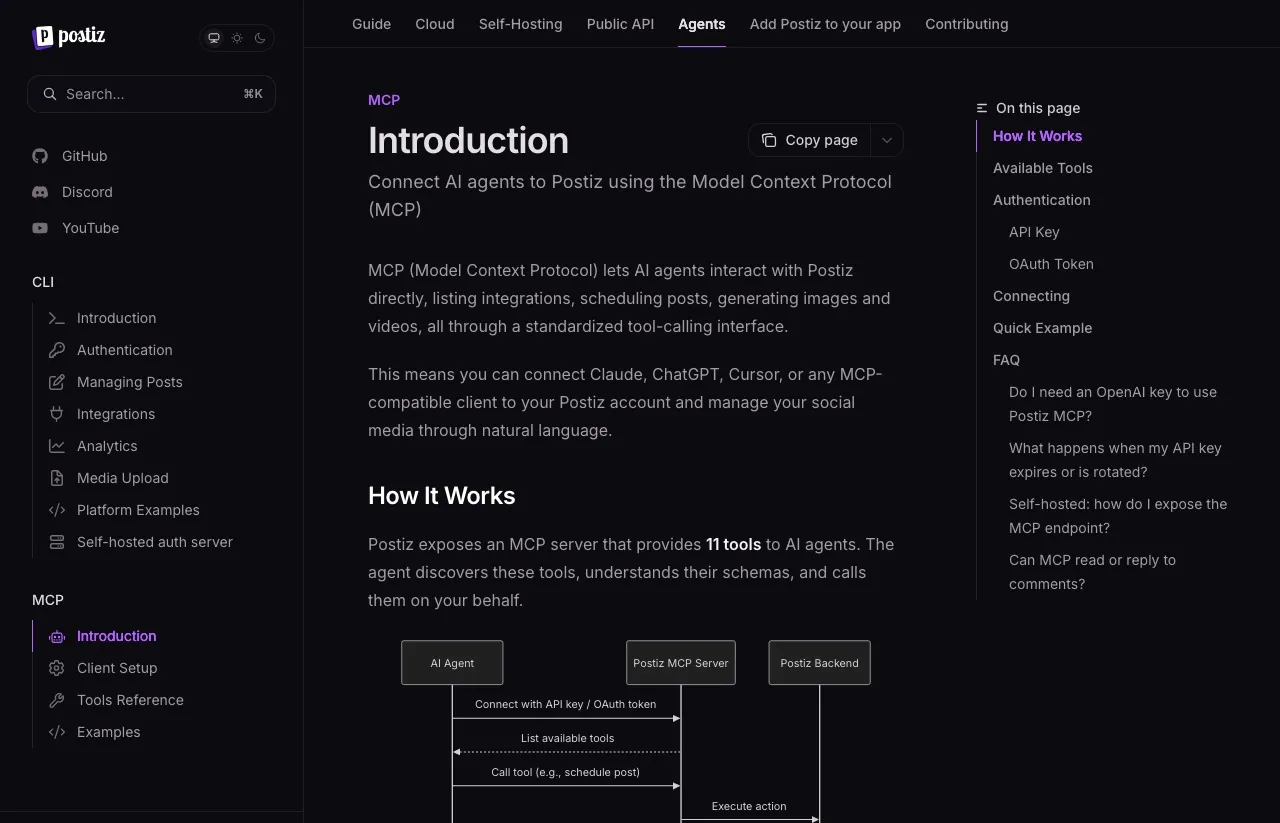Image resolution: width=1280 pixels, height=823 pixels.
Task: Click the ⌘K shortcut badge
Action: 253,94
